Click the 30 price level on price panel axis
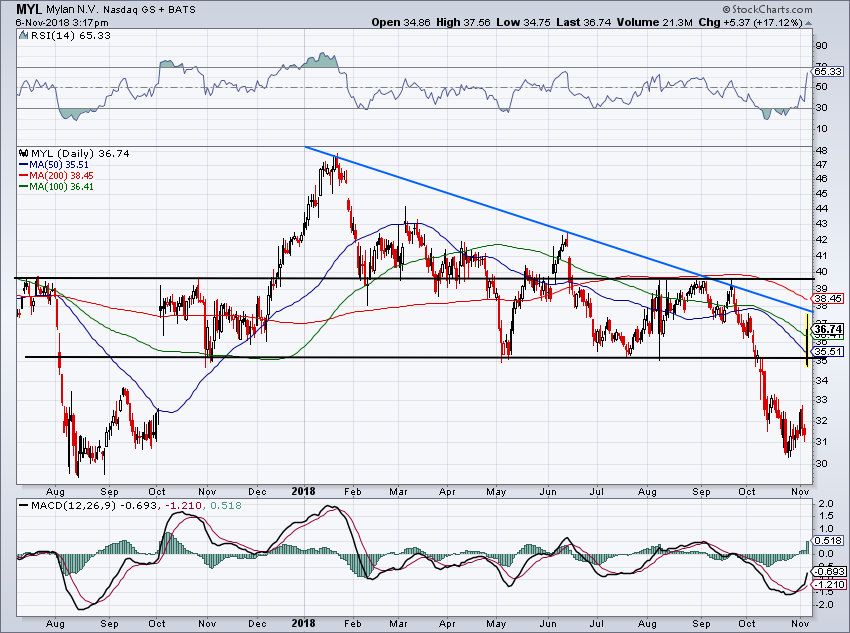 tap(821, 463)
